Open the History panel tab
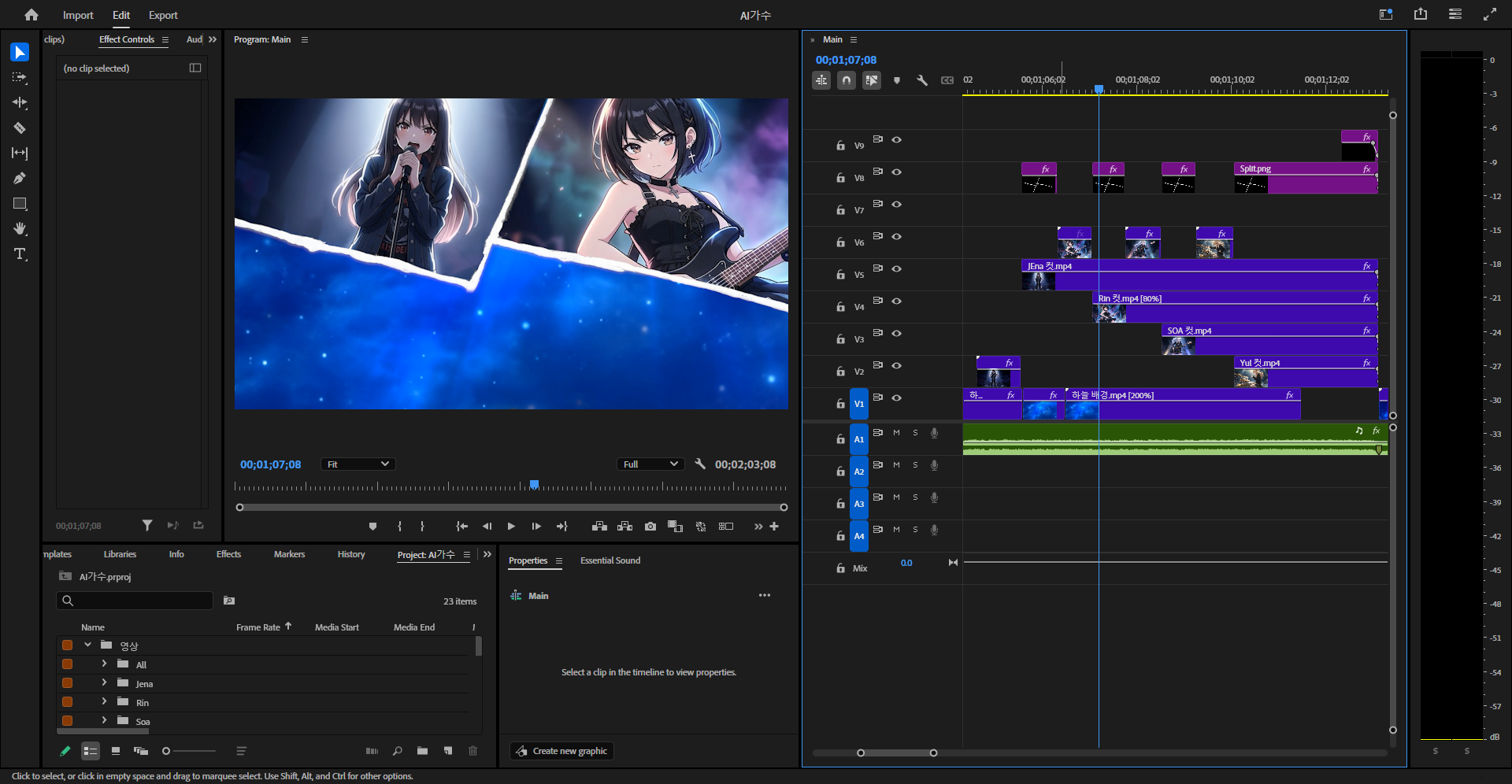The image size is (1512, 784). click(x=351, y=554)
